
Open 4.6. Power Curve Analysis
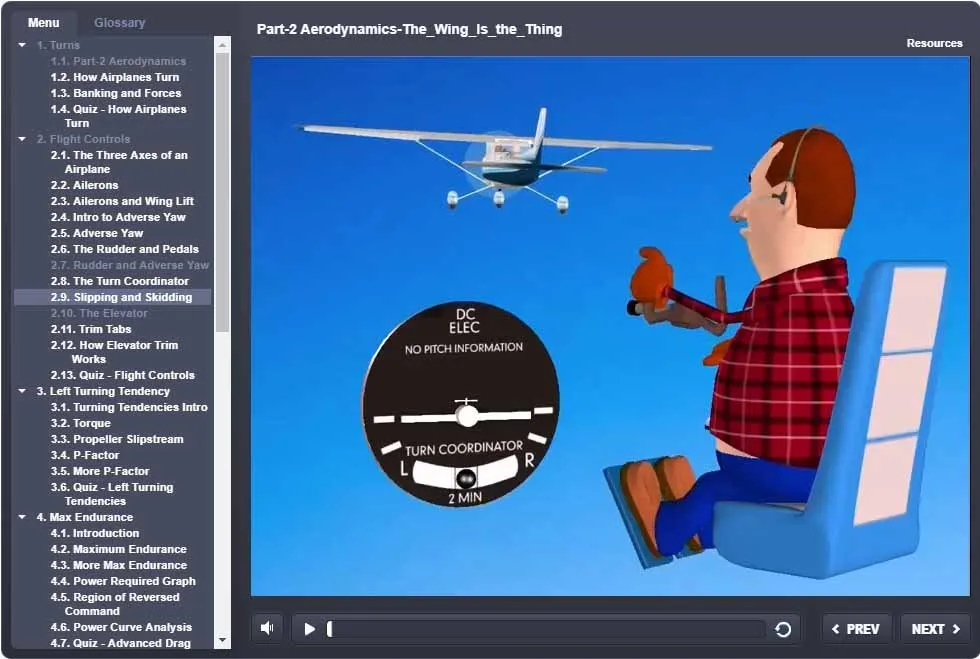tap(121, 627)
